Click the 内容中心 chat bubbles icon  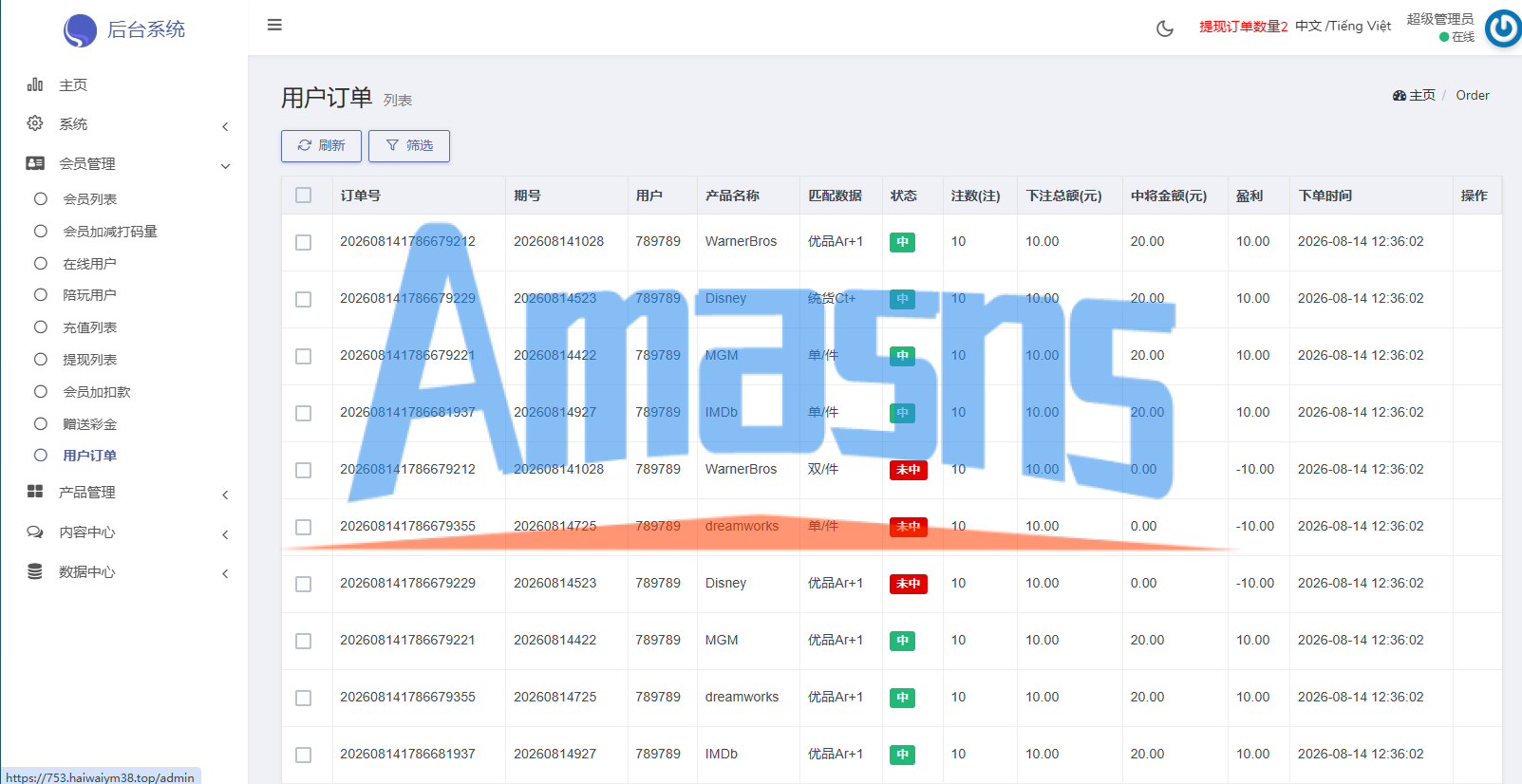pyautogui.click(x=35, y=532)
